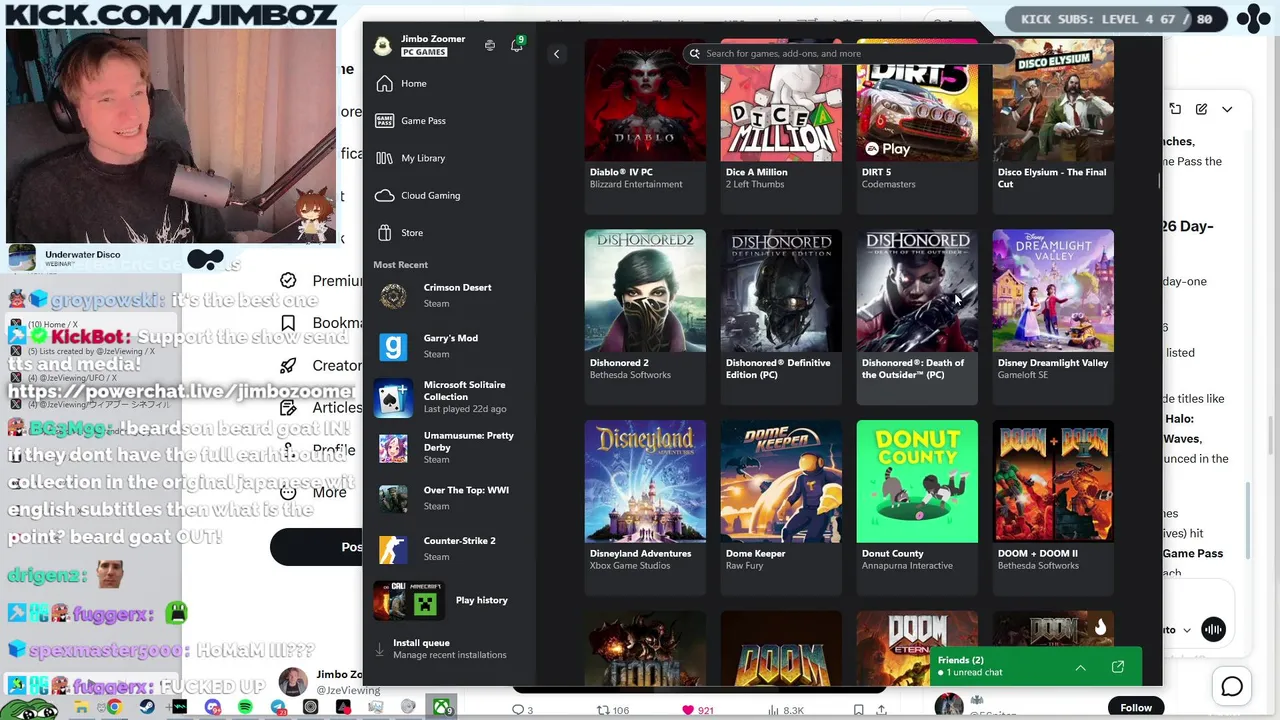Open Play history in sidebar

point(448,600)
